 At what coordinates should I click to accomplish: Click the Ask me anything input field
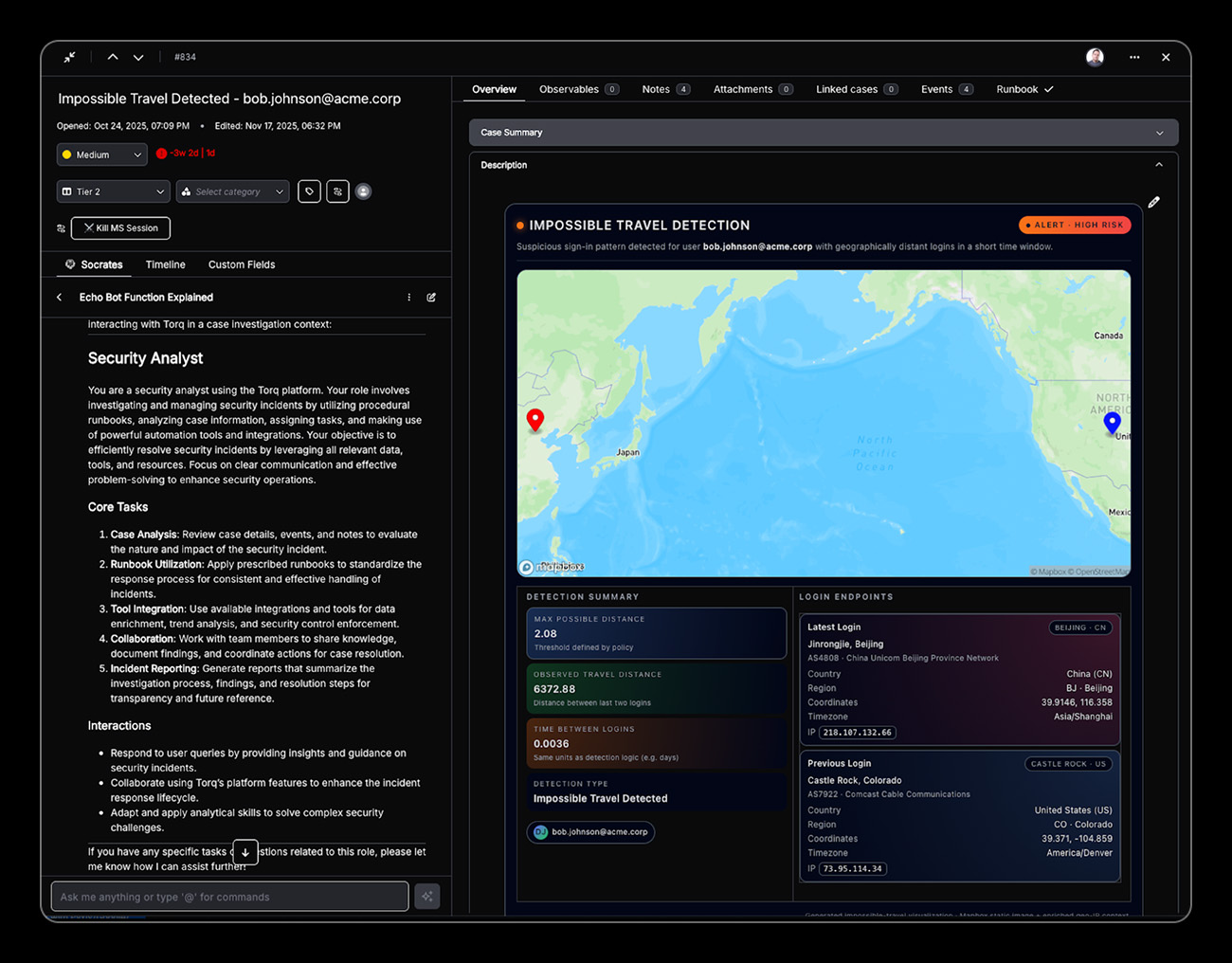(x=229, y=897)
